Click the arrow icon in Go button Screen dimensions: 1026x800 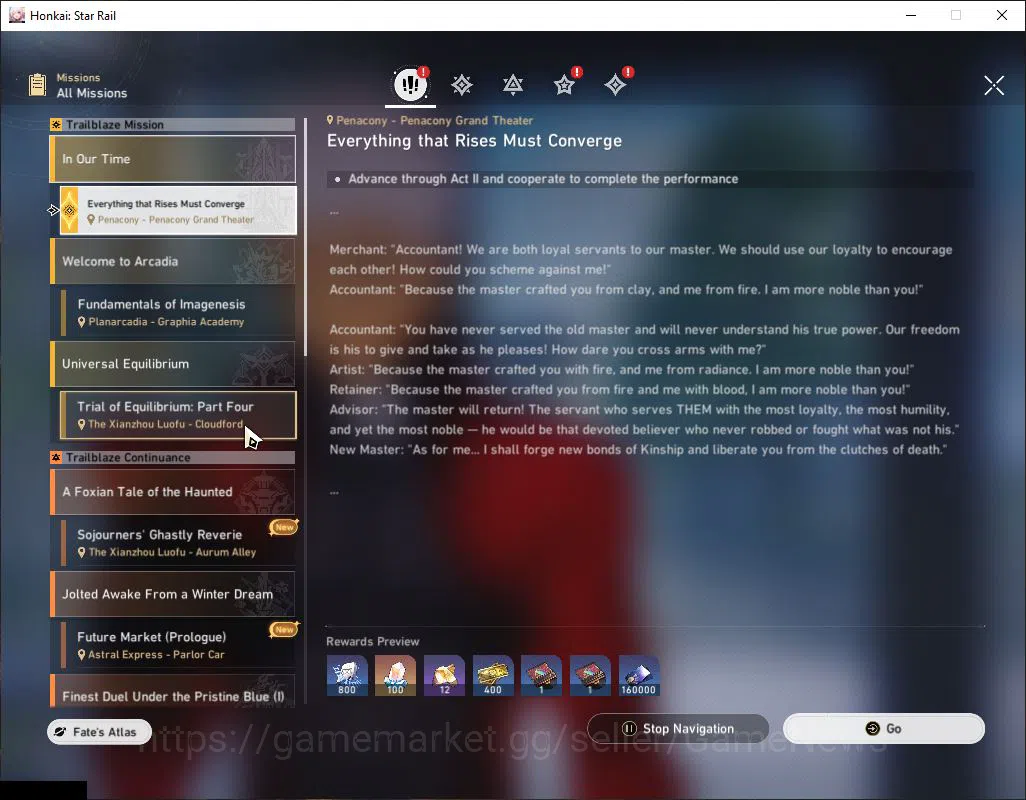tap(872, 729)
